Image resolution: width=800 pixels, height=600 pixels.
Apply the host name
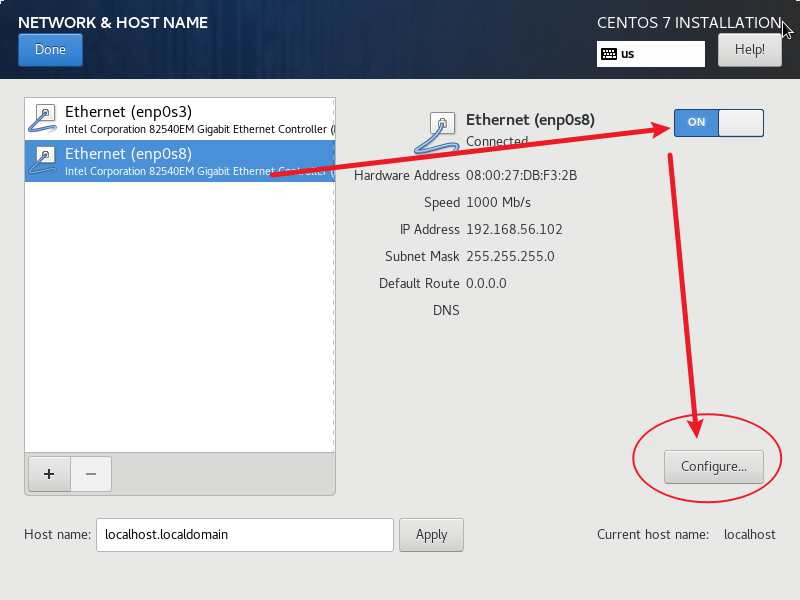click(431, 535)
